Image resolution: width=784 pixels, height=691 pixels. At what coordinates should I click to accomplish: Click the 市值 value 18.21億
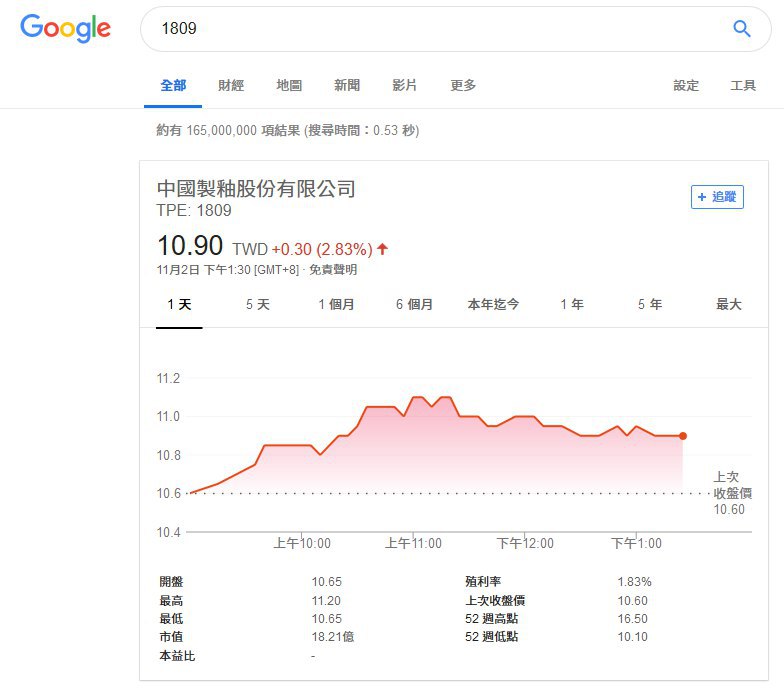coord(332,637)
